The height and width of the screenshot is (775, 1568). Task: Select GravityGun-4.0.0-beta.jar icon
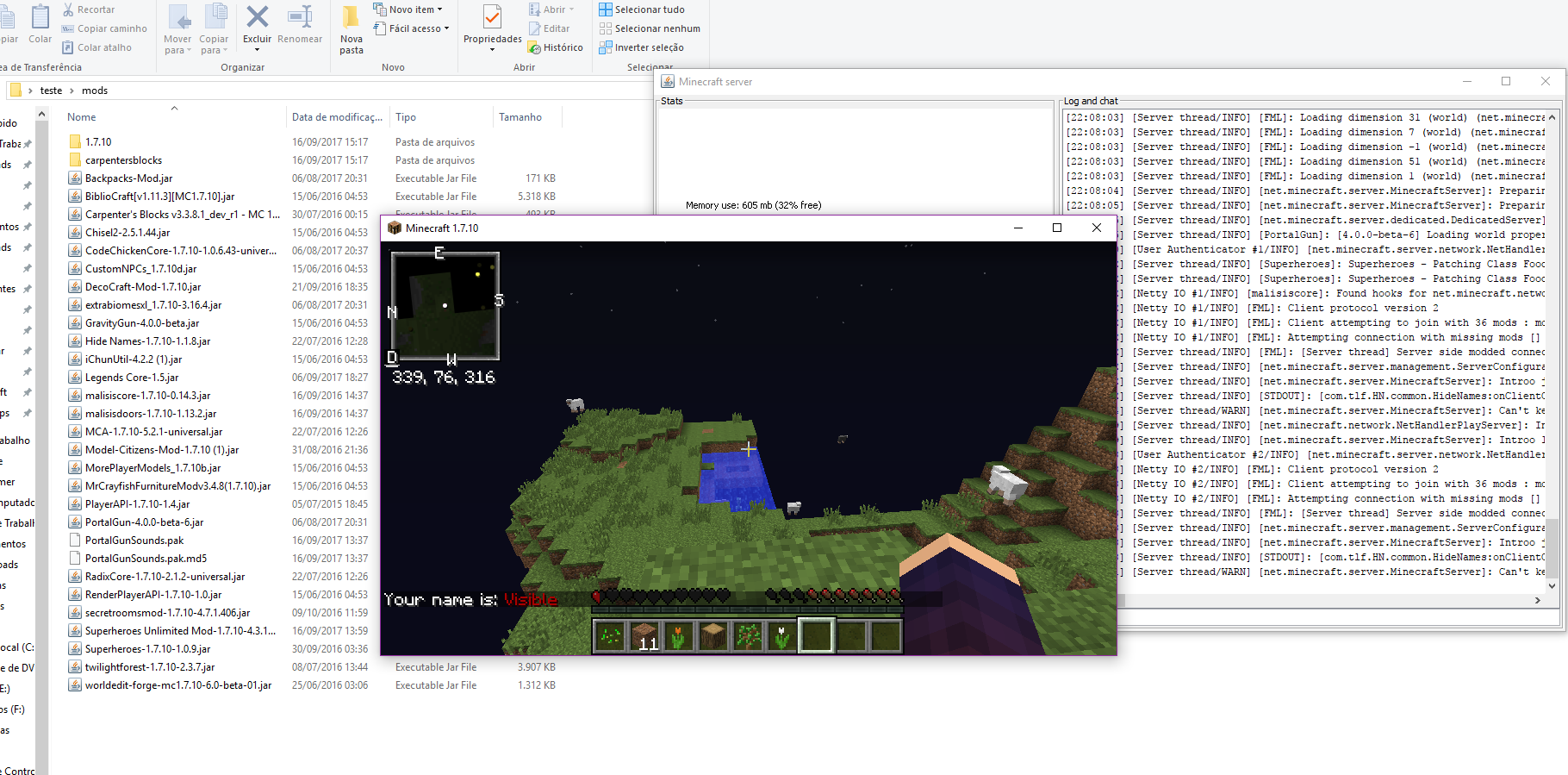(x=75, y=322)
